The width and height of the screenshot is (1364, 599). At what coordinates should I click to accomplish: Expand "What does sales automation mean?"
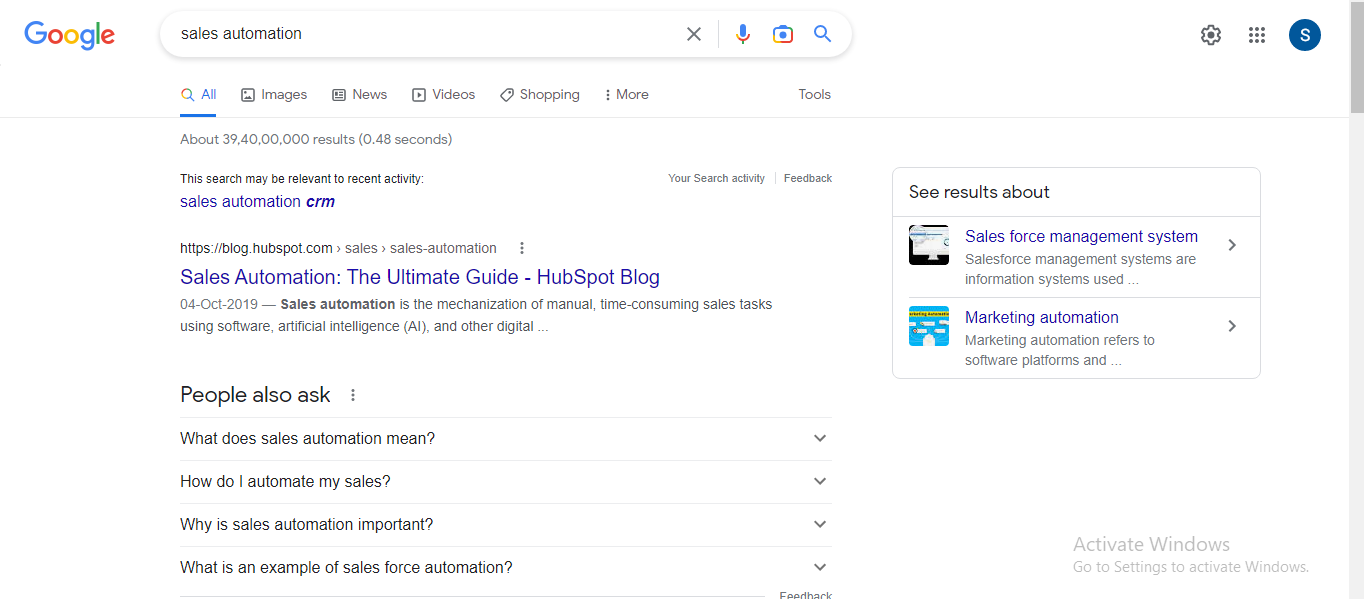(820, 438)
